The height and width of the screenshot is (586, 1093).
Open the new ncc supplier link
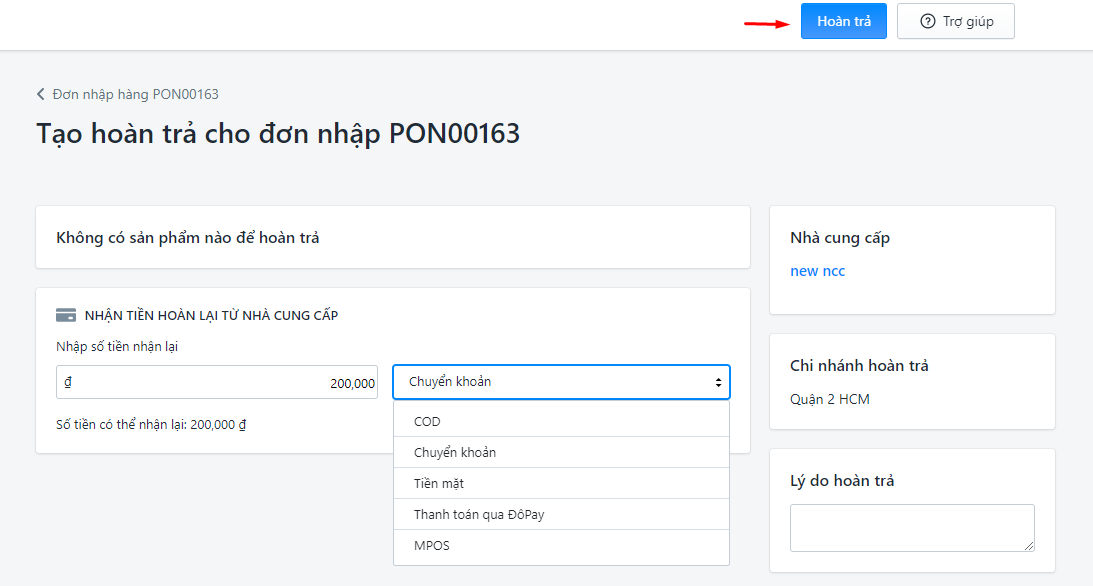(818, 271)
